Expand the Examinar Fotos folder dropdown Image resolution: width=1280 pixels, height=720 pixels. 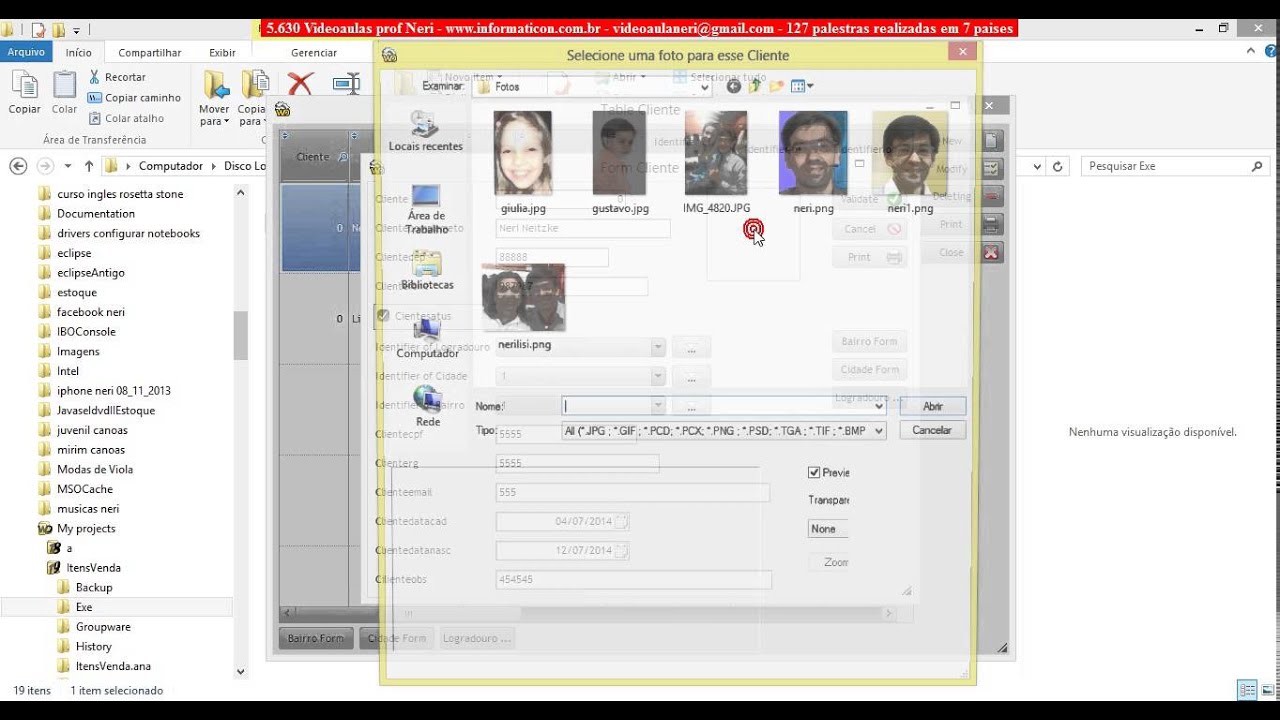[x=704, y=87]
